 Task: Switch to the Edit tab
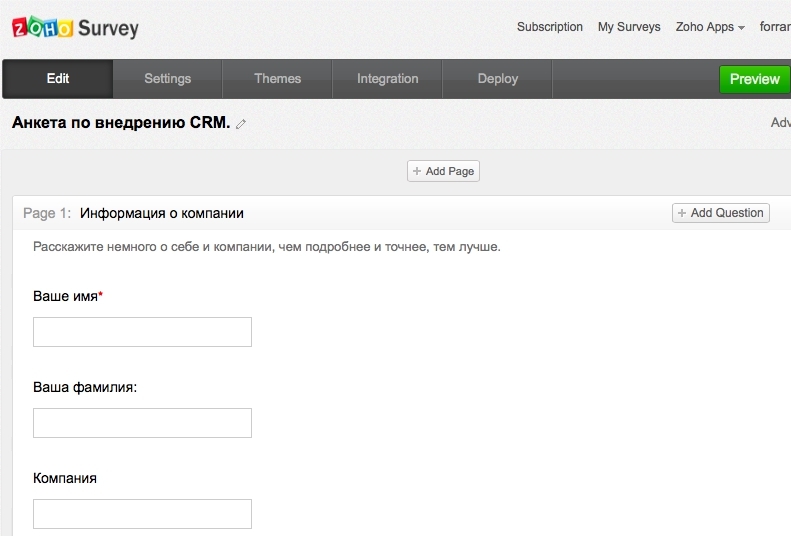pyautogui.click(x=58, y=79)
